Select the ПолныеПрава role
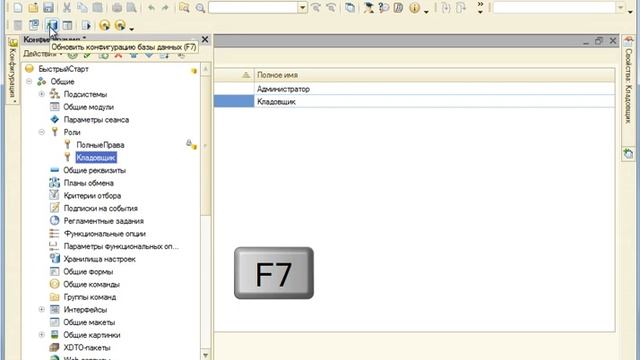This screenshot has height=360, width=640. 100,145
